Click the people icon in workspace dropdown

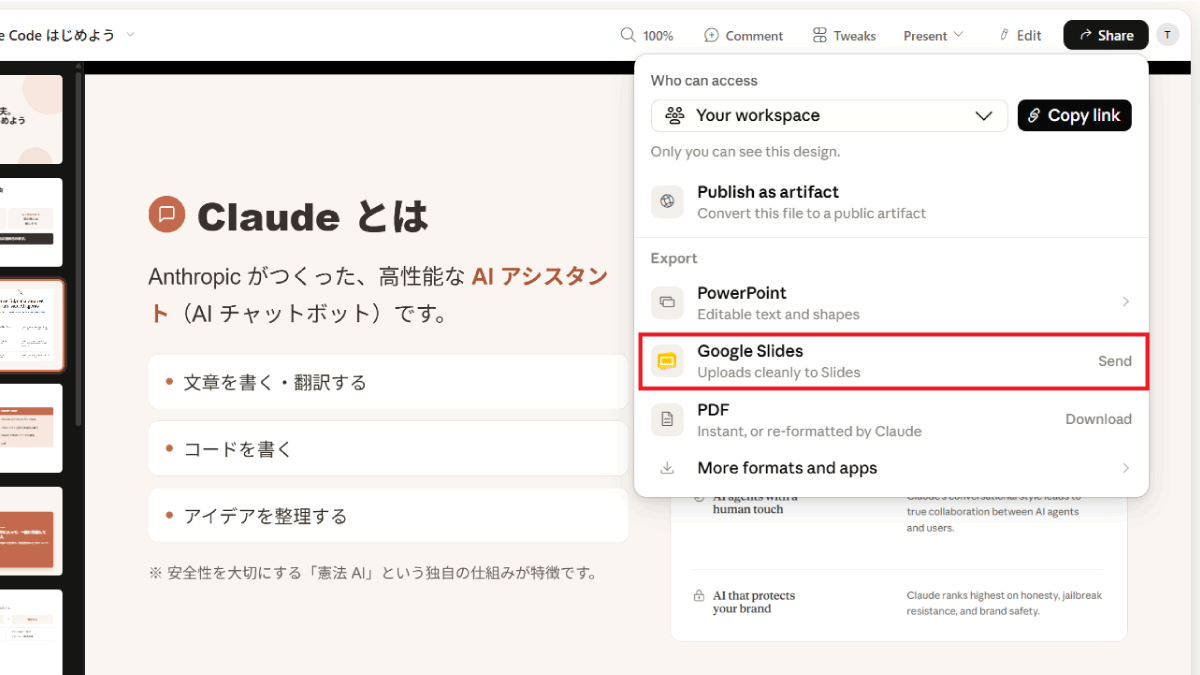tap(675, 115)
